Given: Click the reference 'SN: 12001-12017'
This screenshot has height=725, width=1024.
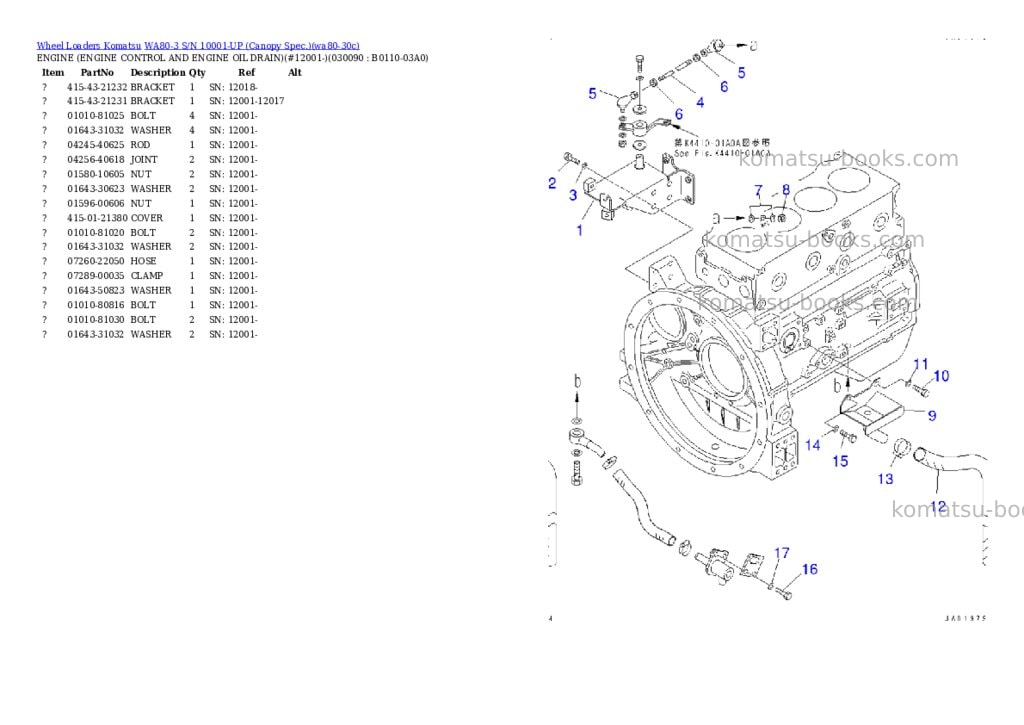Looking at the screenshot, I should [x=246, y=101].
